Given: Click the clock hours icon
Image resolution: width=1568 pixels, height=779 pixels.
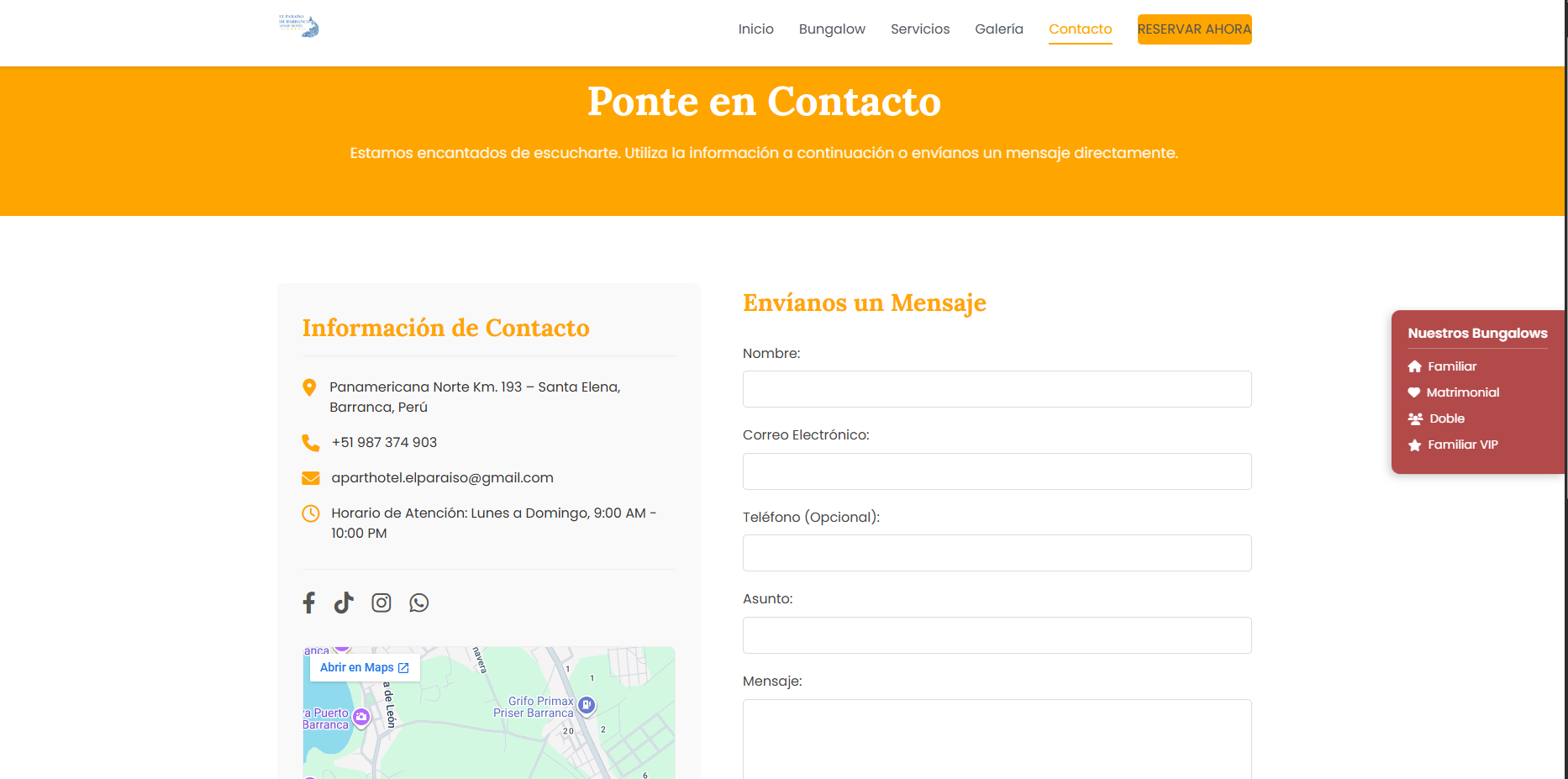Looking at the screenshot, I should [310, 513].
